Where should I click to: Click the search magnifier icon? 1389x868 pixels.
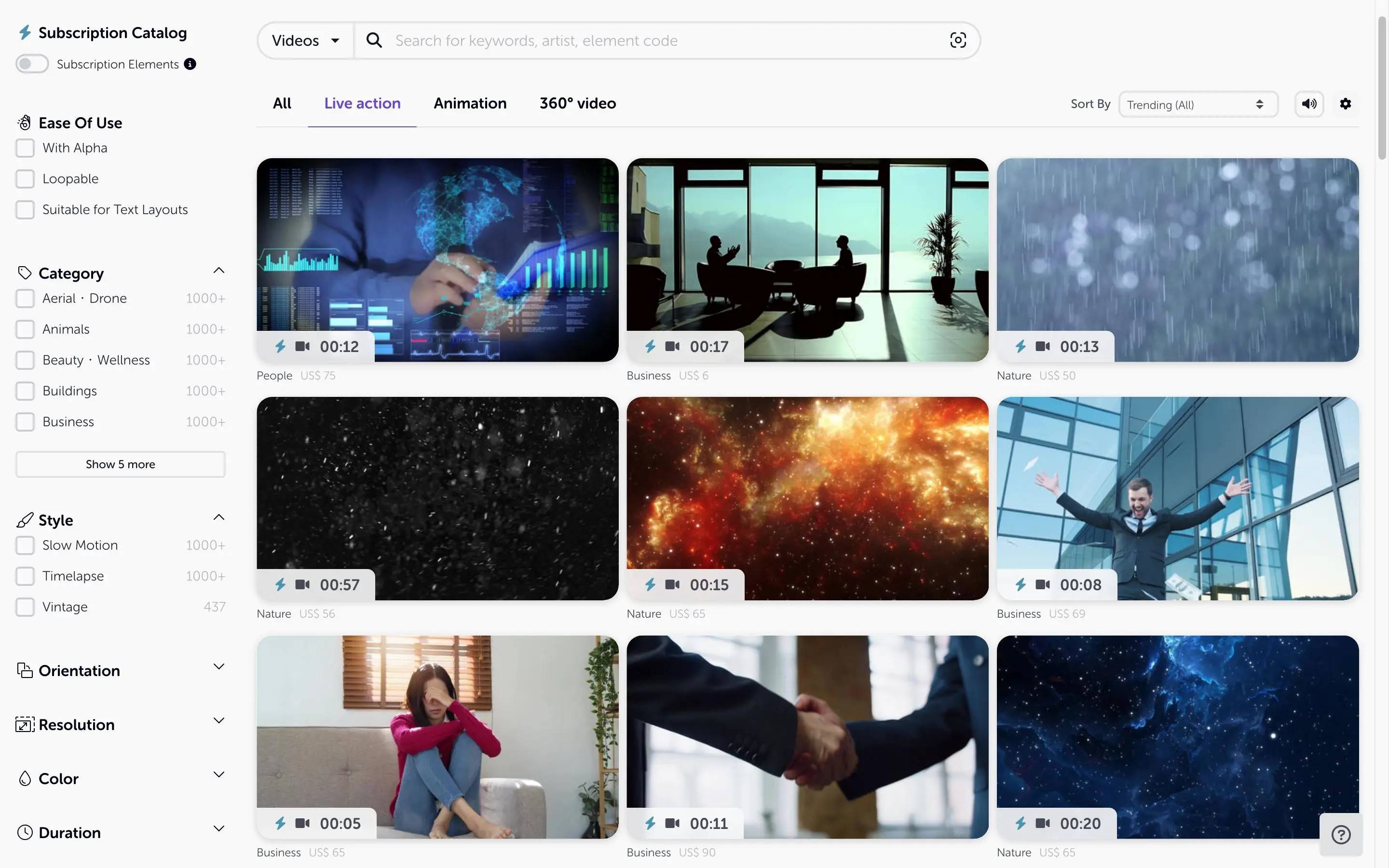click(x=374, y=40)
